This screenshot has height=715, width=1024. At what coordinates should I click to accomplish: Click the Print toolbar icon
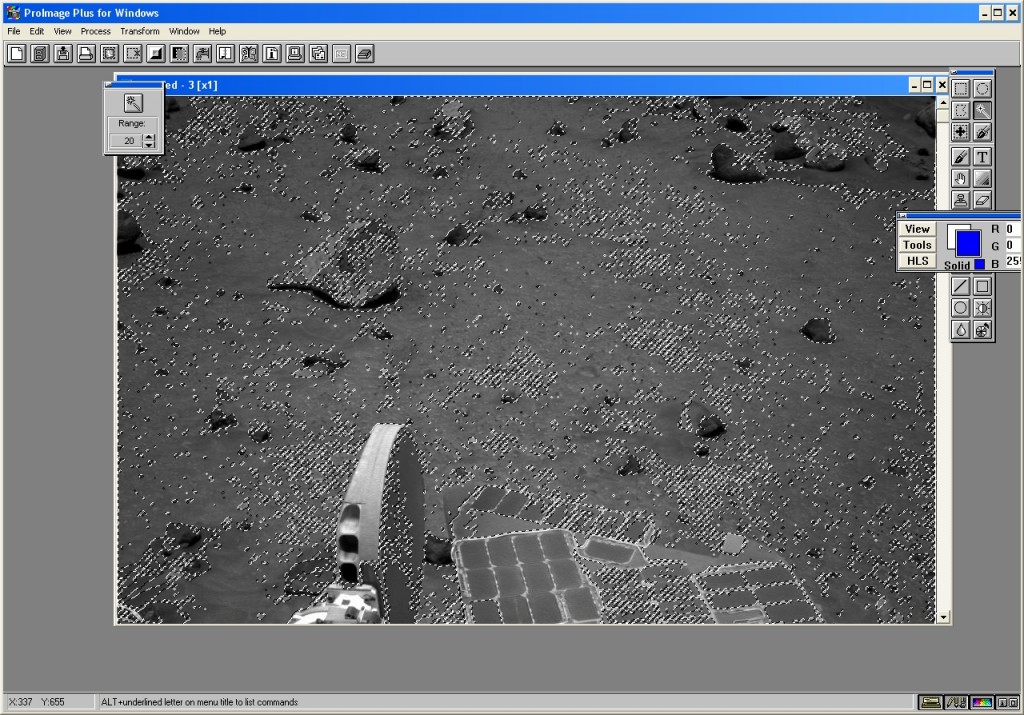tap(86, 54)
